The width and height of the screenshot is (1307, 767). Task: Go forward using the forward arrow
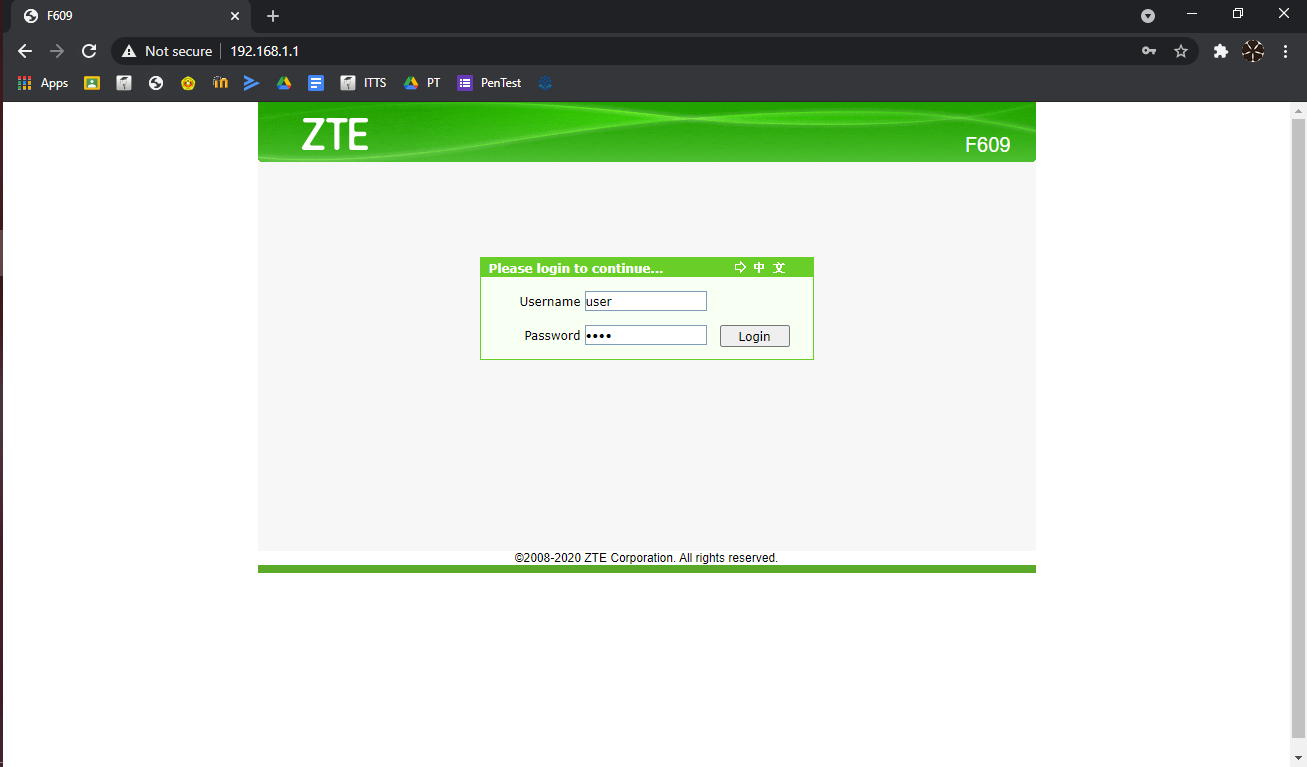click(x=57, y=51)
